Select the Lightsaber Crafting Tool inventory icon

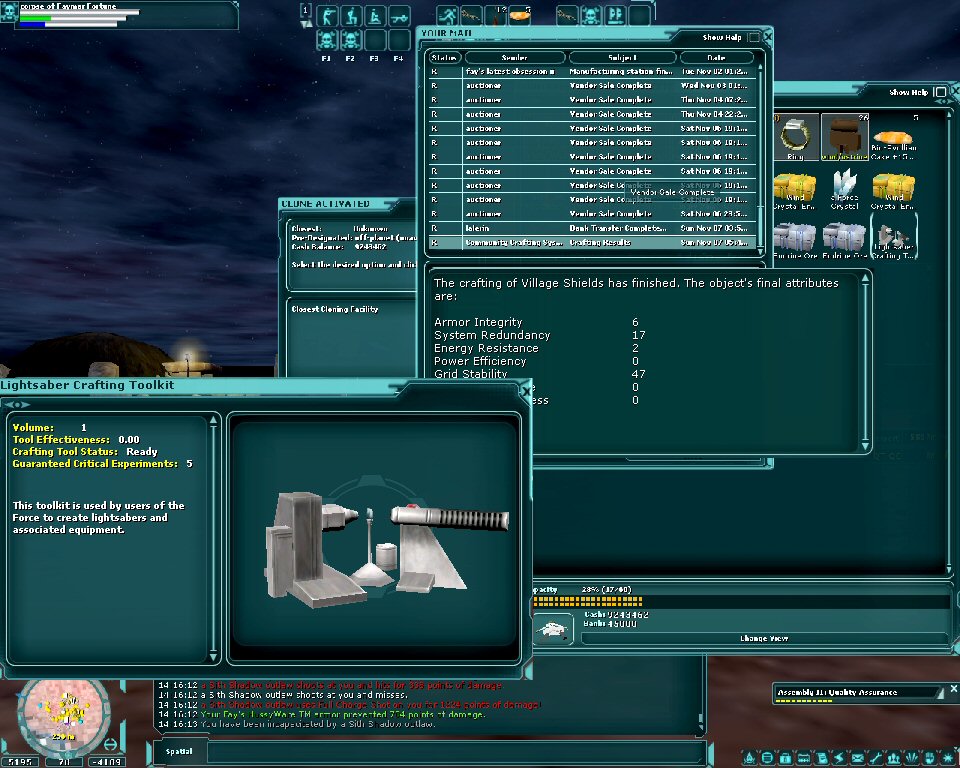893,236
